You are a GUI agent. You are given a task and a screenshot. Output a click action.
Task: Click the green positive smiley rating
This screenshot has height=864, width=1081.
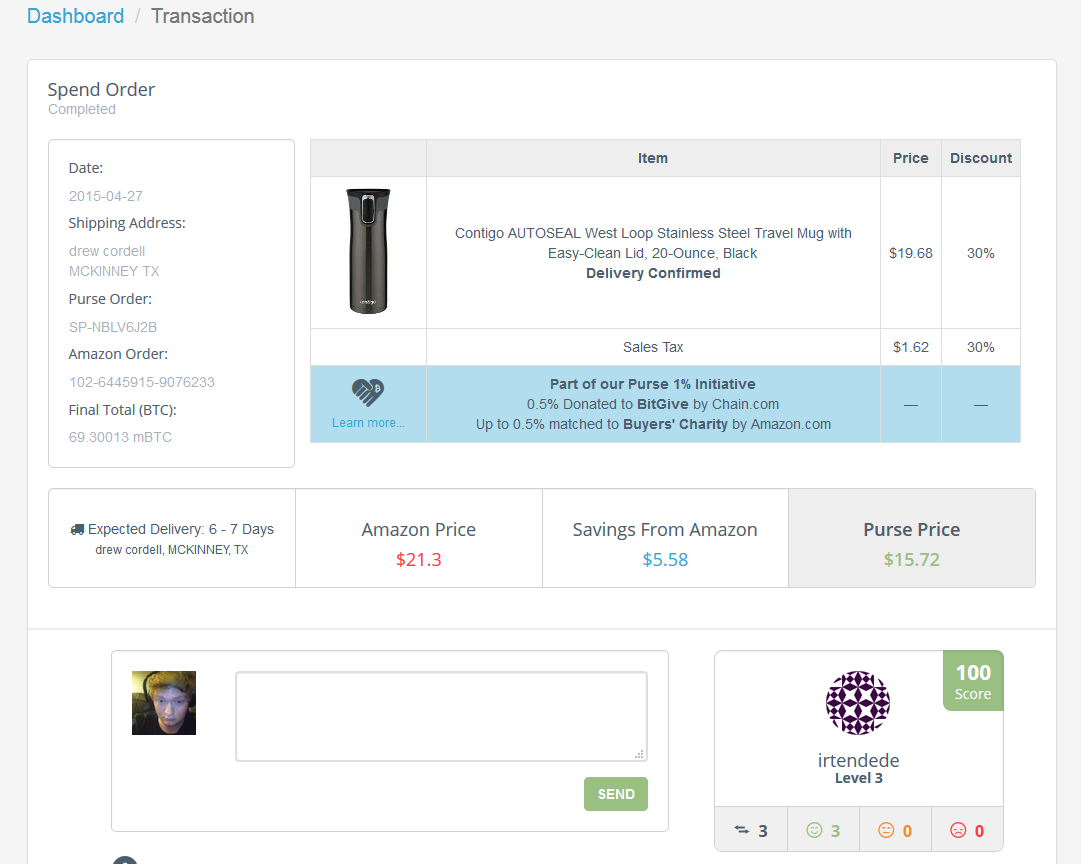click(814, 830)
